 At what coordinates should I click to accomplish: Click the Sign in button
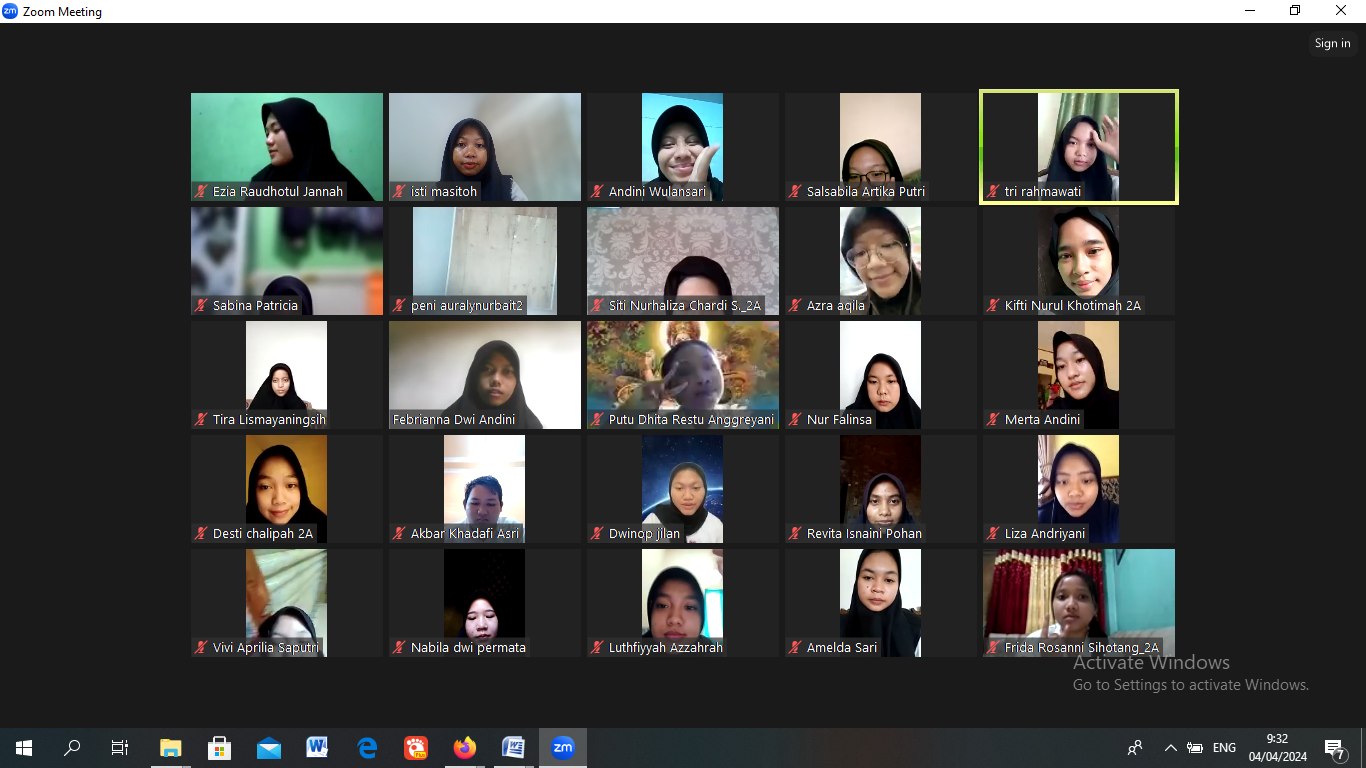pos(1332,43)
